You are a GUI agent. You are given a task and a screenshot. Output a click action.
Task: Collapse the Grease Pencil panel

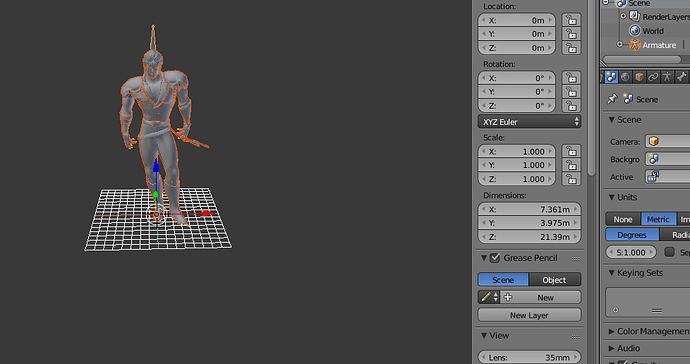484,258
